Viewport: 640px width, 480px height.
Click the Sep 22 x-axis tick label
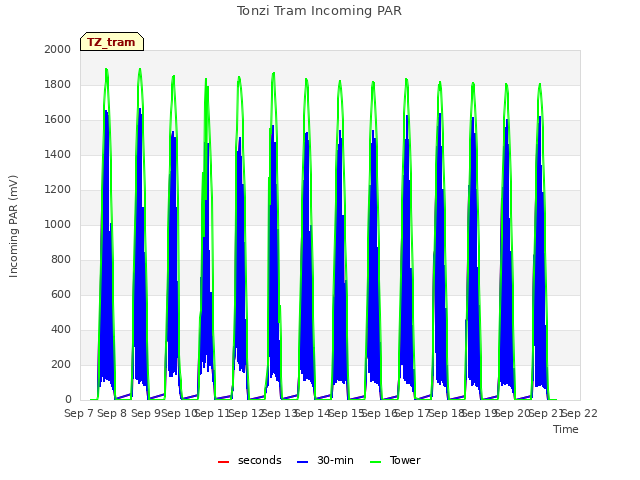click(580, 413)
